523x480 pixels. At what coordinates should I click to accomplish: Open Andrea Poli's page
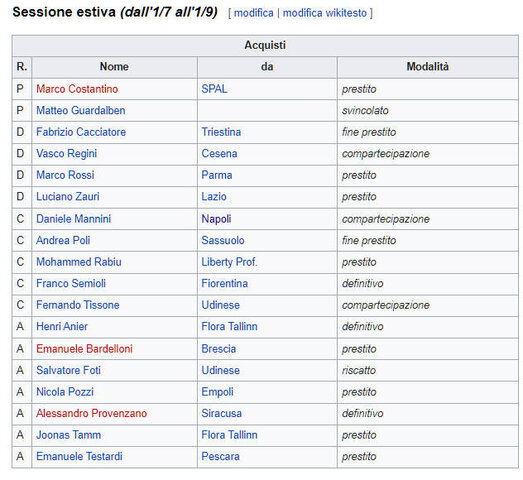63,241
